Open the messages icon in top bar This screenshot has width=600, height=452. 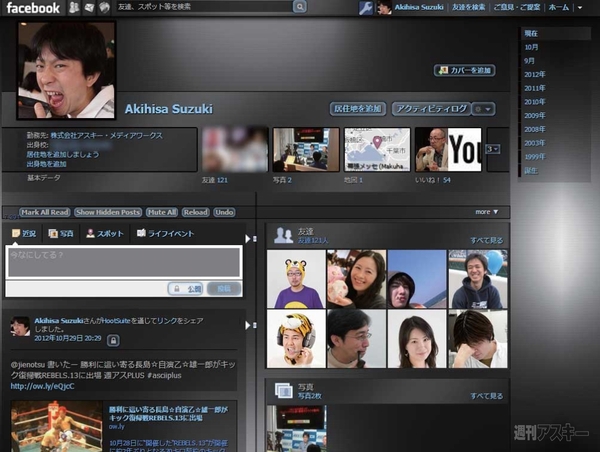coord(89,7)
